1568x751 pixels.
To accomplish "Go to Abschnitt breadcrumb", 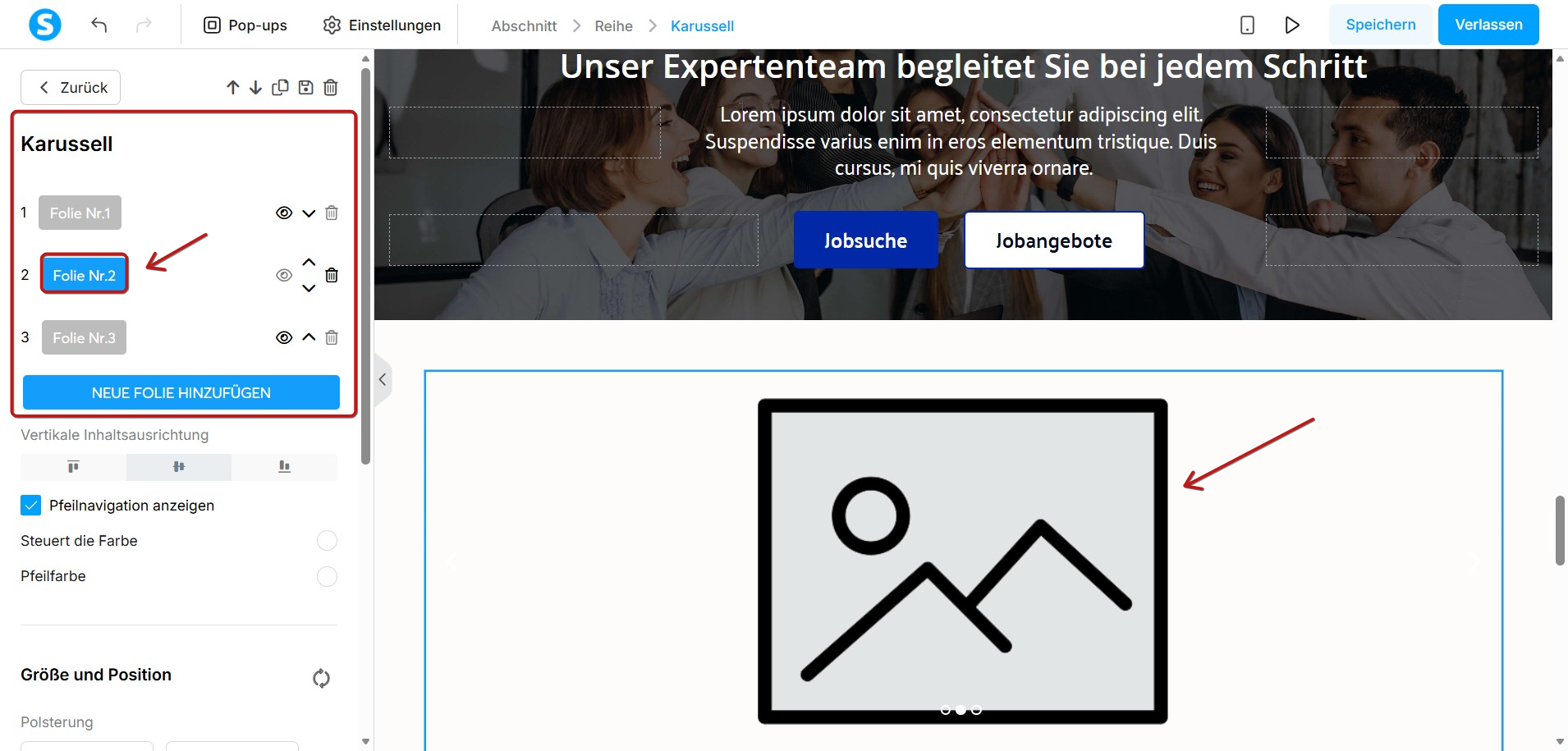I will [524, 26].
